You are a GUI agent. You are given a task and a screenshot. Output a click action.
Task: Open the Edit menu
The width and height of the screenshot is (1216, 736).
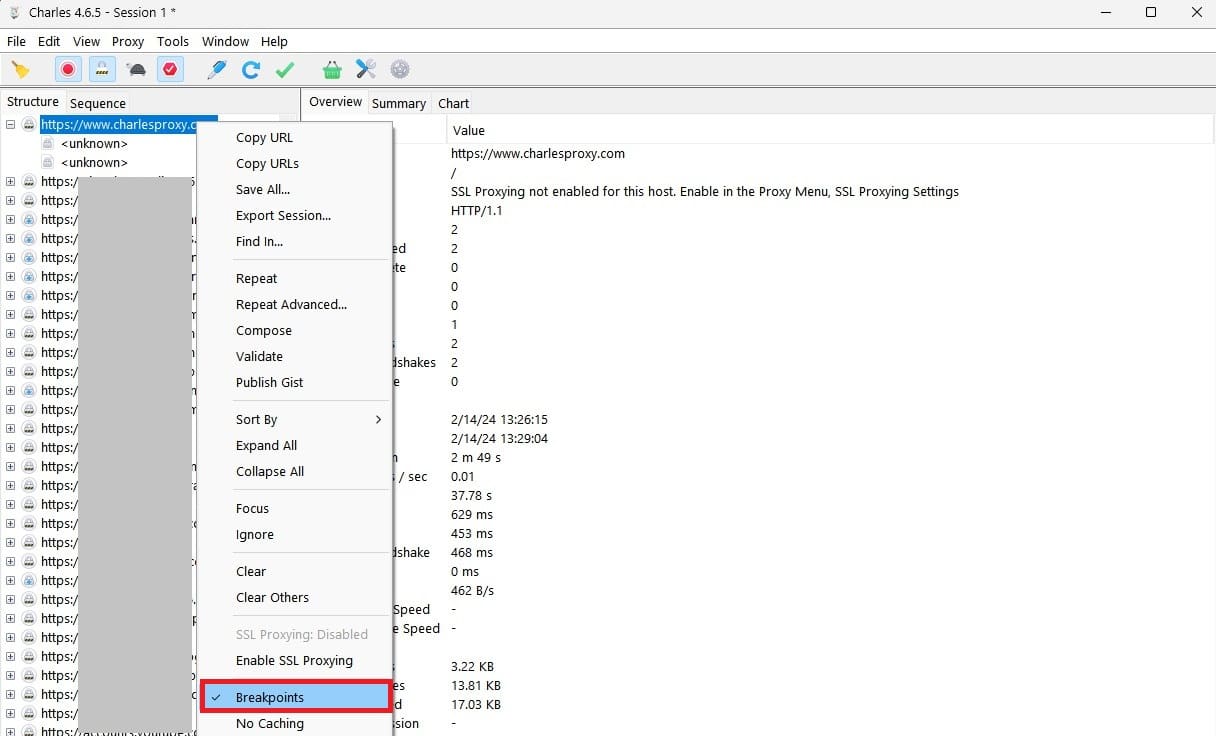click(x=49, y=41)
